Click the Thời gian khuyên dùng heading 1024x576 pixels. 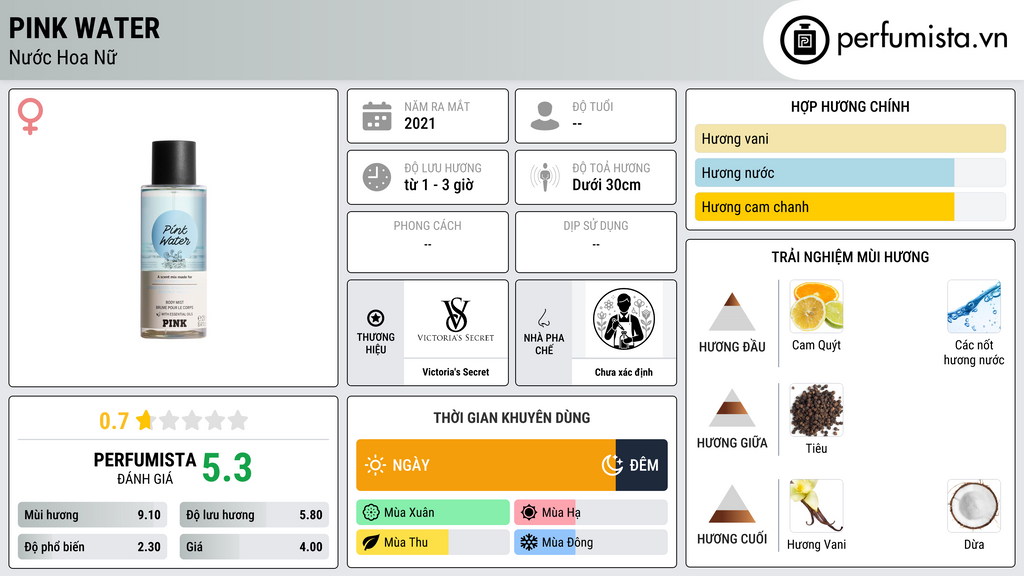coord(512,417)
